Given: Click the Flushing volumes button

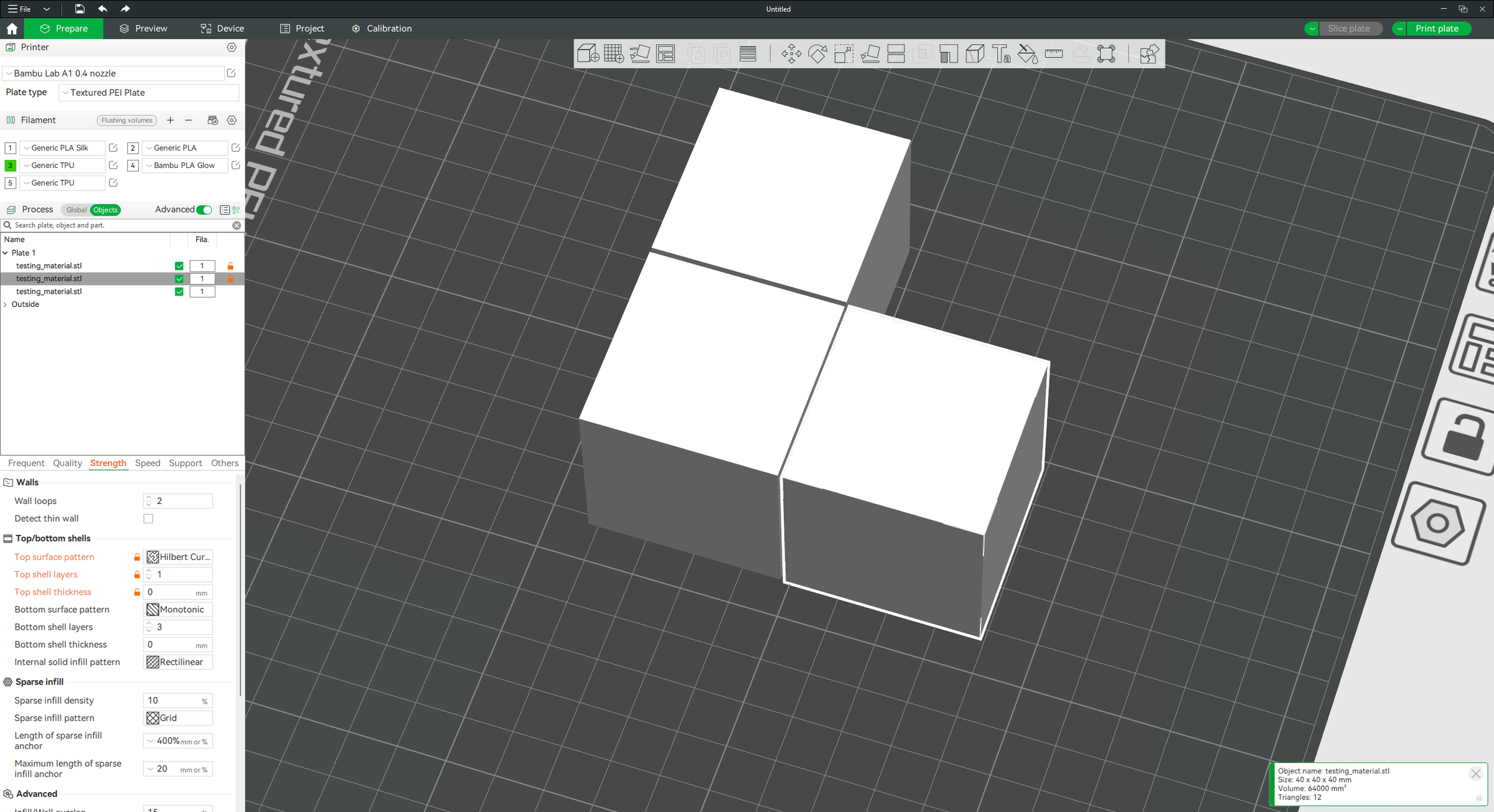Looking at the screenshot, I should pyautogui.click(x=127, y=120).
